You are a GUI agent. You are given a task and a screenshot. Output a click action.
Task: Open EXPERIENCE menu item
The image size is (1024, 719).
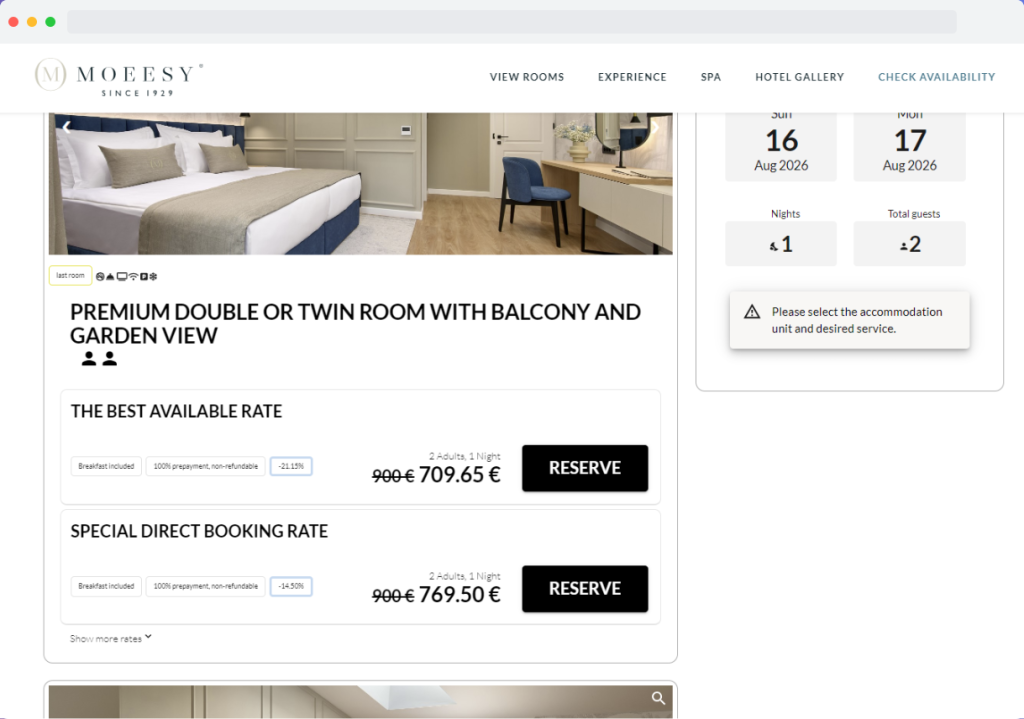click(632, 77)
